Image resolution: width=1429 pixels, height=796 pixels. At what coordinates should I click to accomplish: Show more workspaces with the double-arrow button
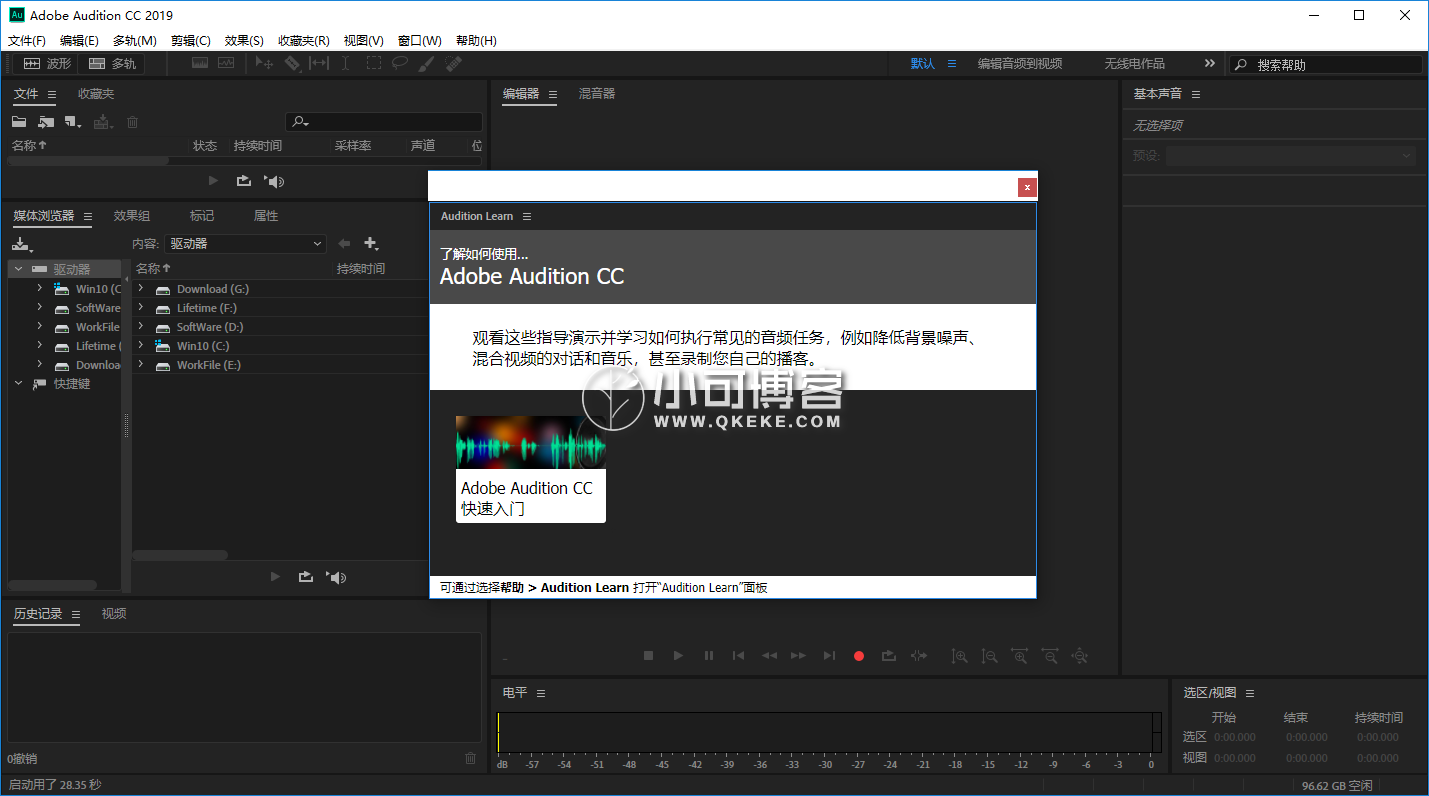[1210, 63]
